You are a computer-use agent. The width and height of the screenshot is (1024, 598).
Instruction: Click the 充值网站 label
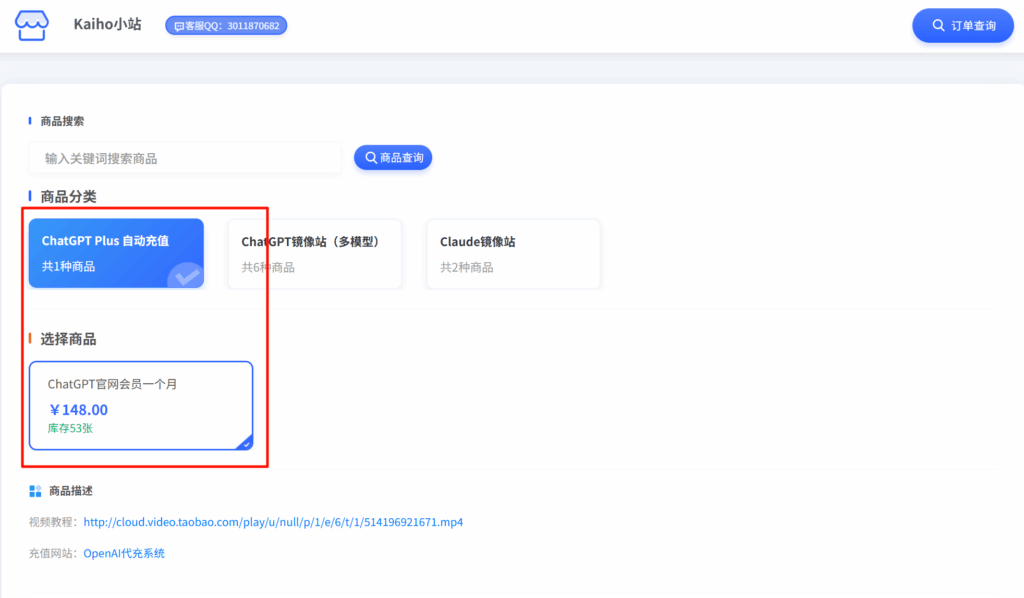click(x=54, y=554)
